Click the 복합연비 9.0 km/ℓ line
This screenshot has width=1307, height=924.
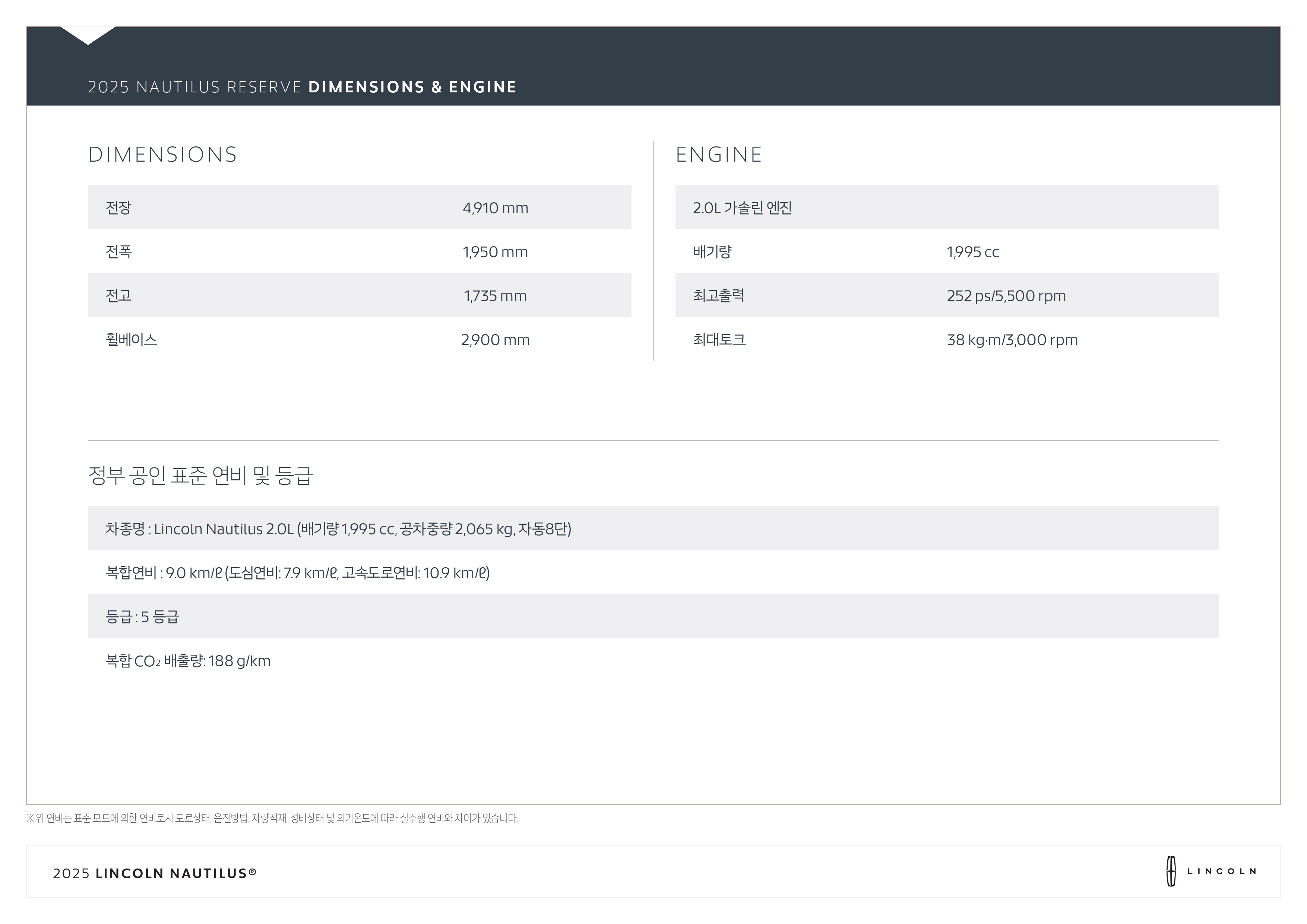pos(297,572)
